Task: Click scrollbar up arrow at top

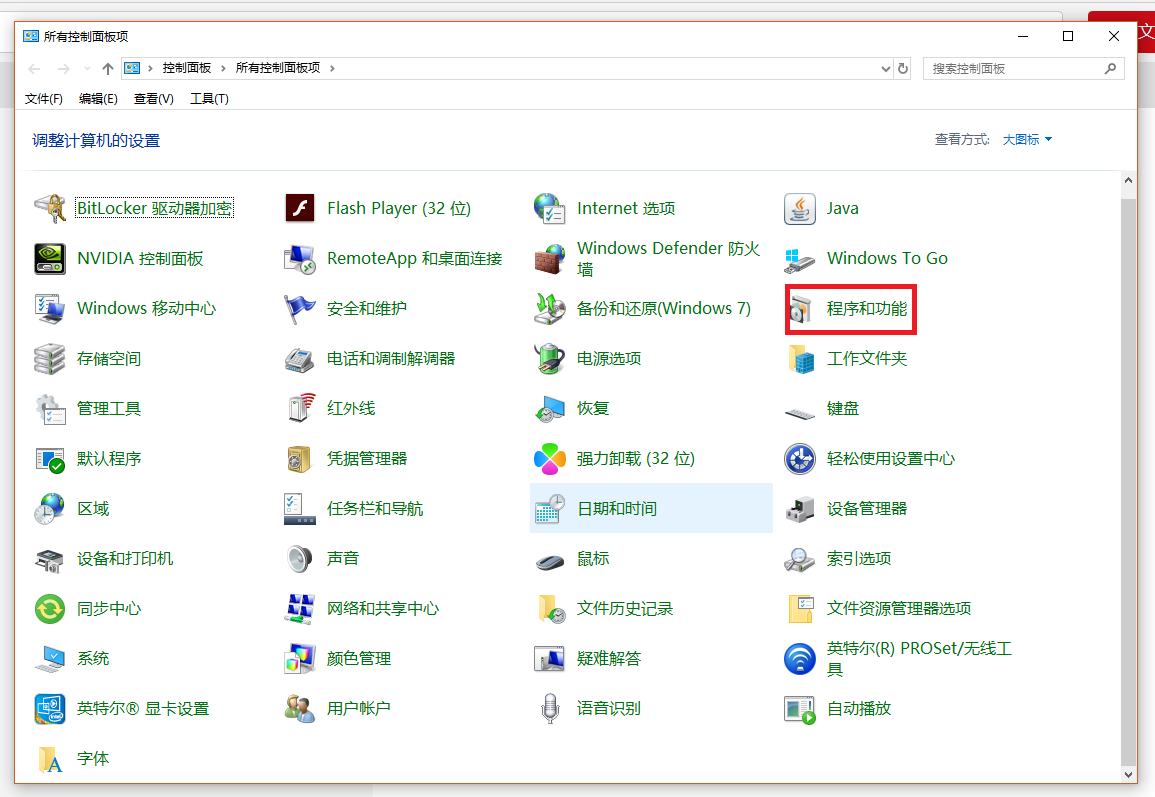Action: (1128, 180)
